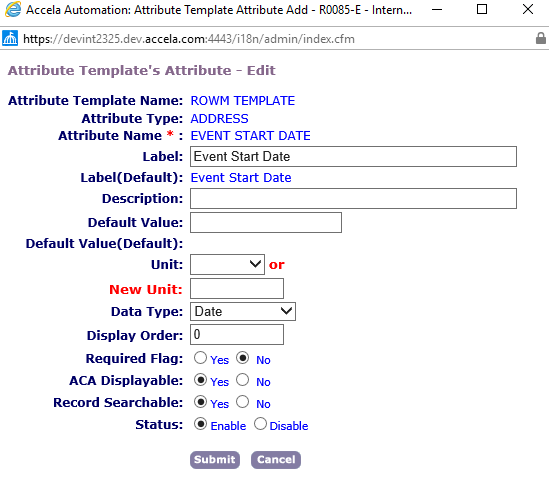The height and width of the screenshot is (486, 549).
Task: Click the security padlock icon
Action: pyautogui.click(x=541, y=38)
